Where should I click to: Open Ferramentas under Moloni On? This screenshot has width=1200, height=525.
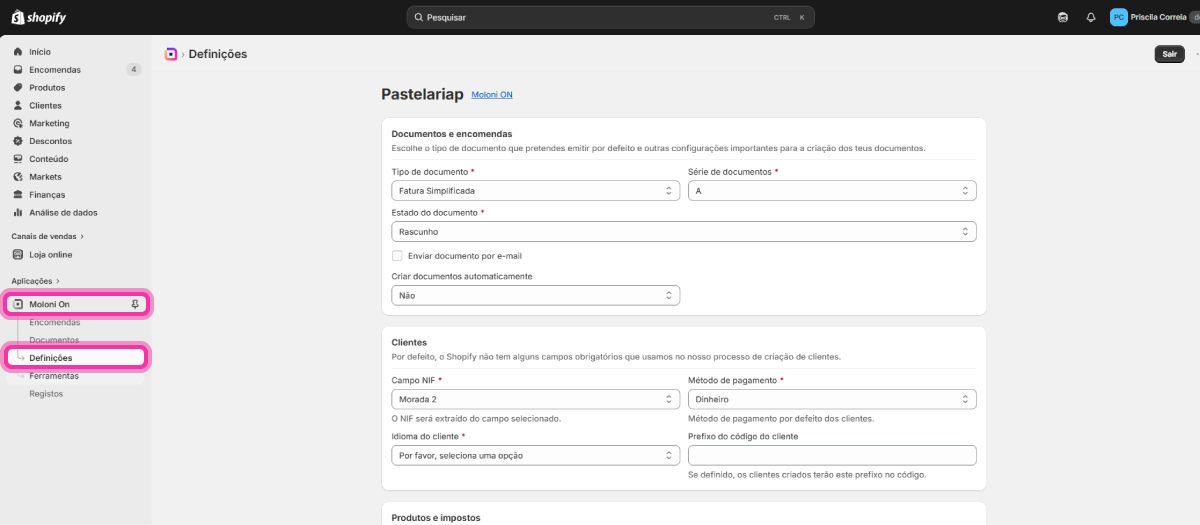pyautogui.click(x=54, y=376)
